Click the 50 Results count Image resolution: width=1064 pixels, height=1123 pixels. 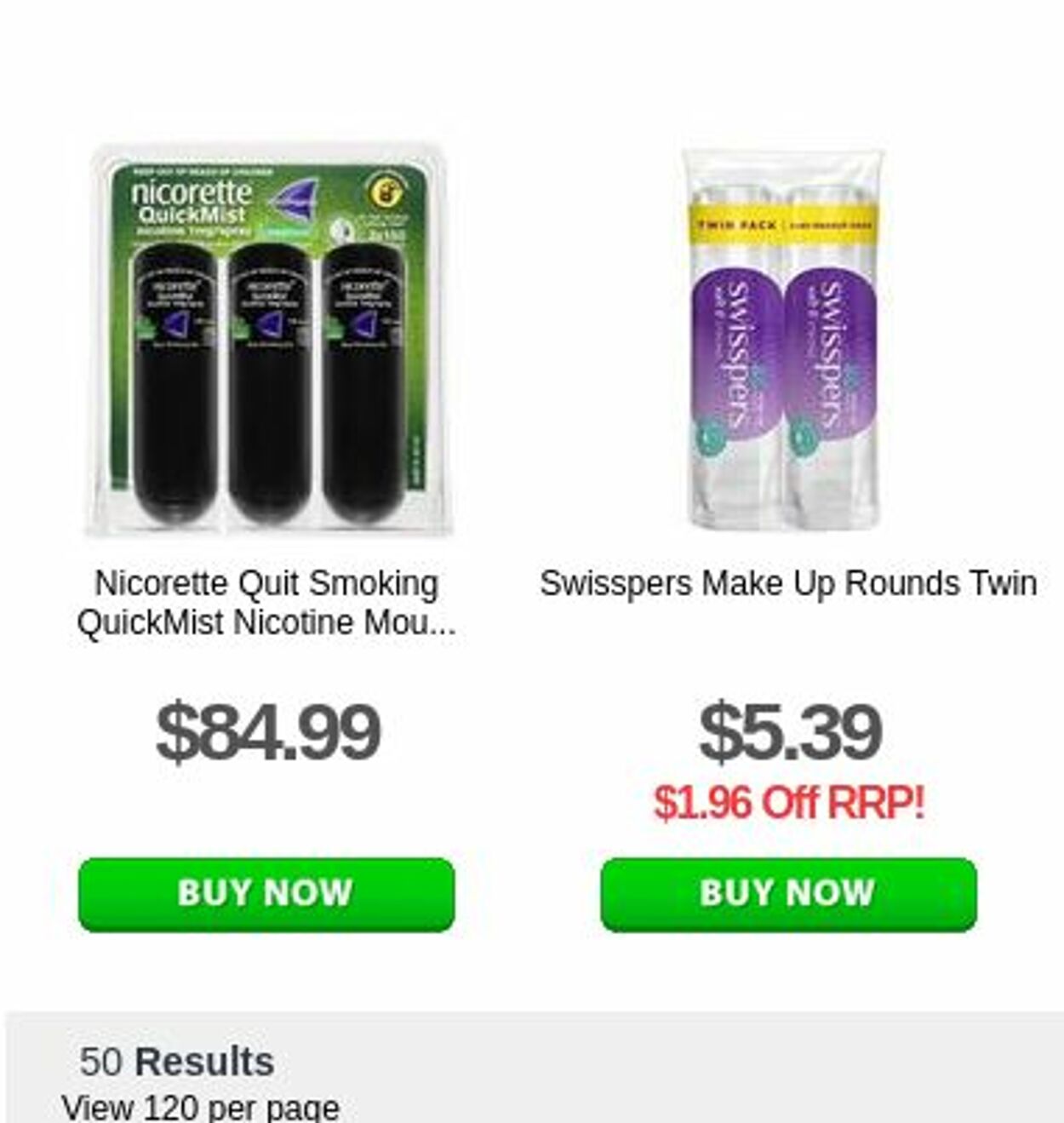pos(177,1062)
